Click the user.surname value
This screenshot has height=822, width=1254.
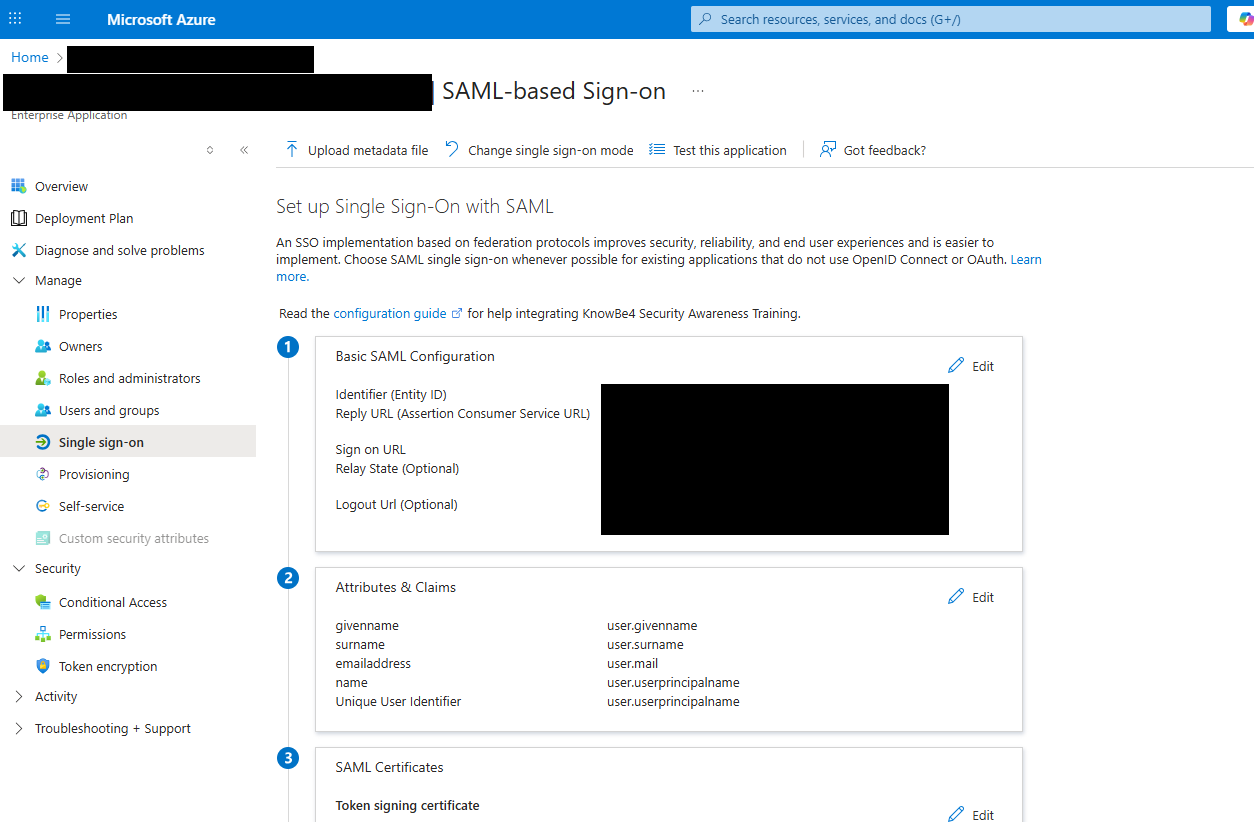click(x=645, y=644)
